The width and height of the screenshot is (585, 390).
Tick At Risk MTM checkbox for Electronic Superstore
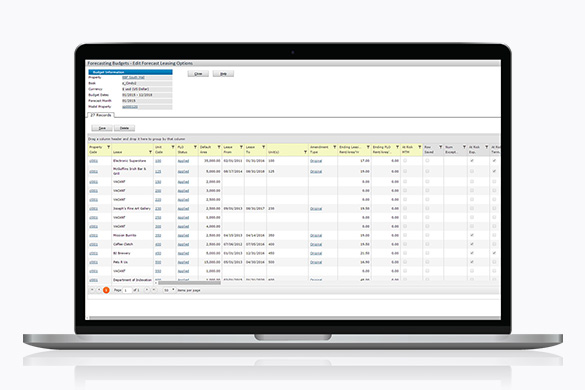click(405, 160)
